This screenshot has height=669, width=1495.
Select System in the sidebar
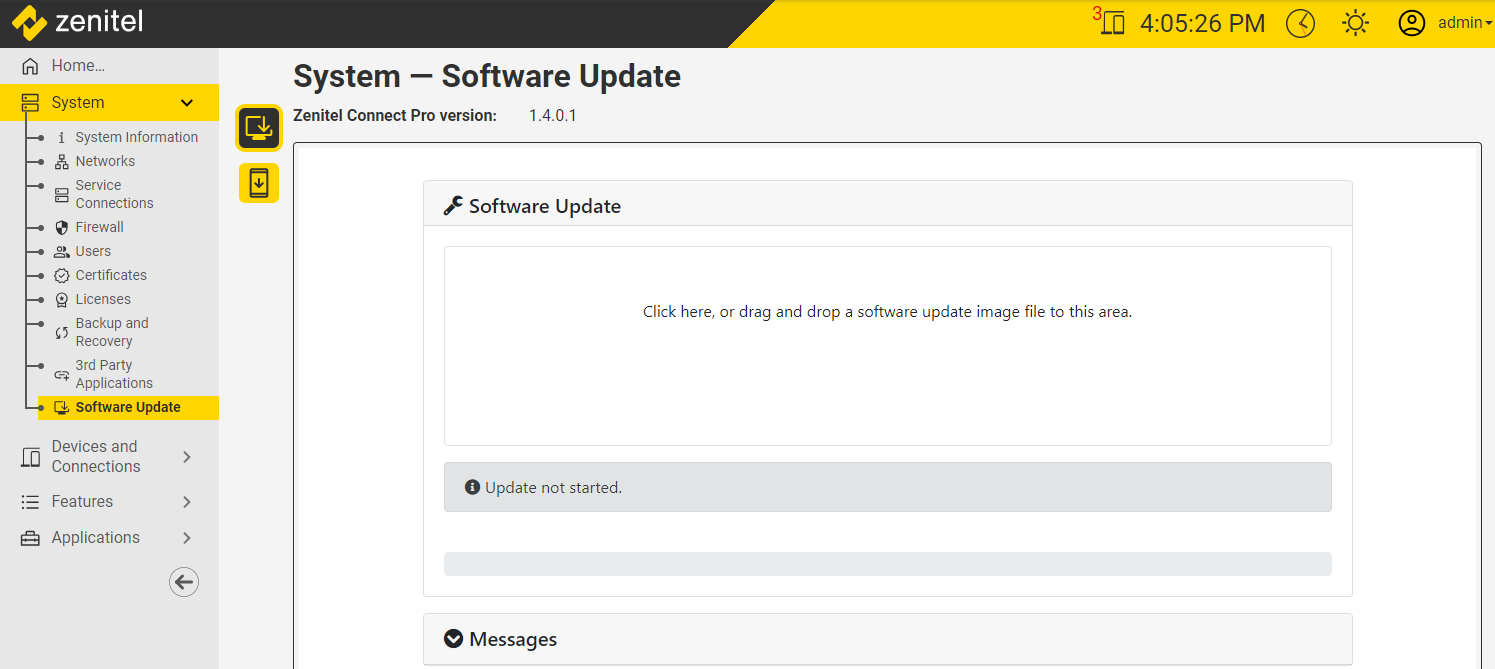coord(109,102)
